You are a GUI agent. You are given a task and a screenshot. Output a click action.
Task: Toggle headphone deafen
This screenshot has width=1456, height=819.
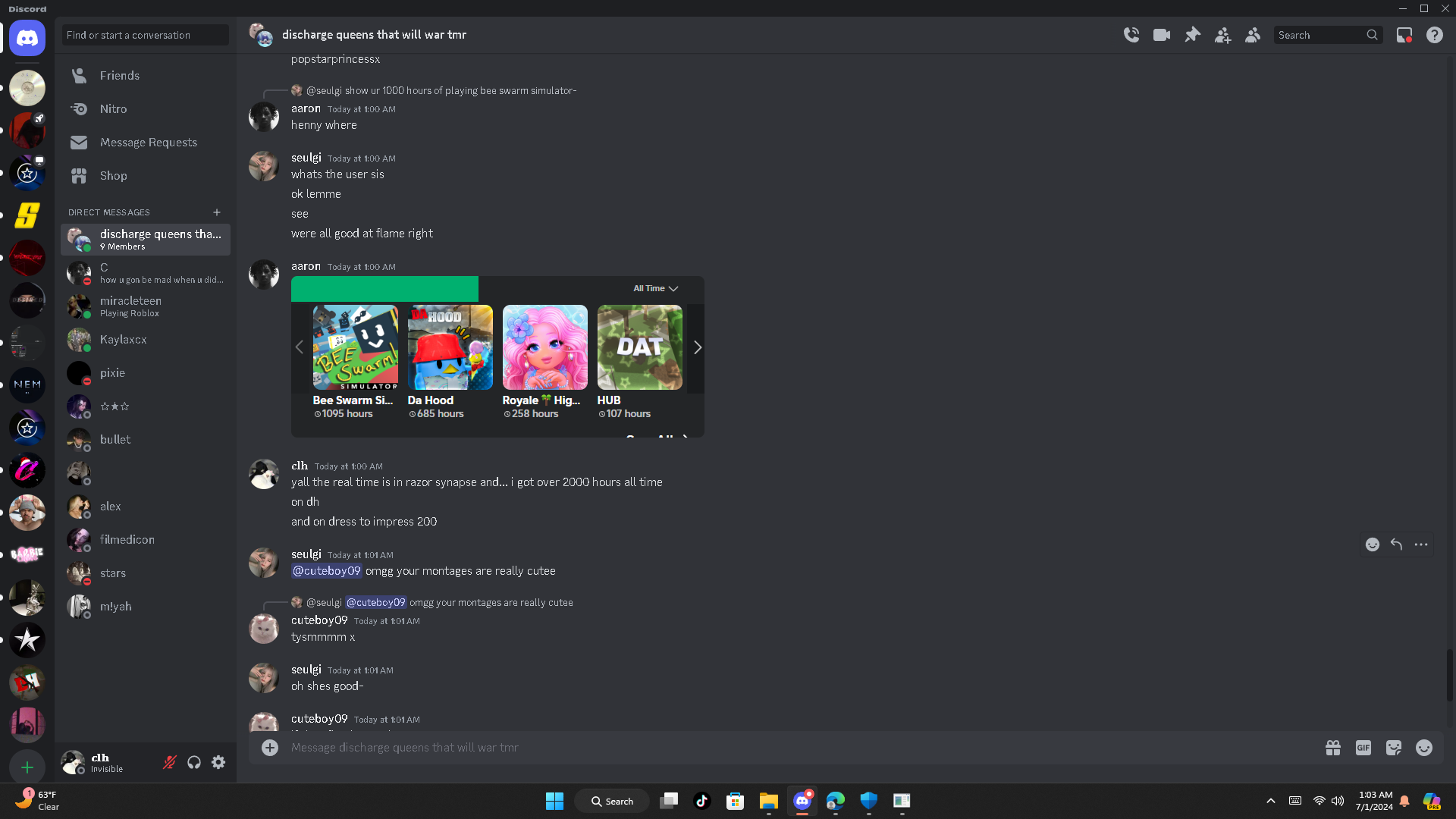pyautogui.click(x=194, y=763)
